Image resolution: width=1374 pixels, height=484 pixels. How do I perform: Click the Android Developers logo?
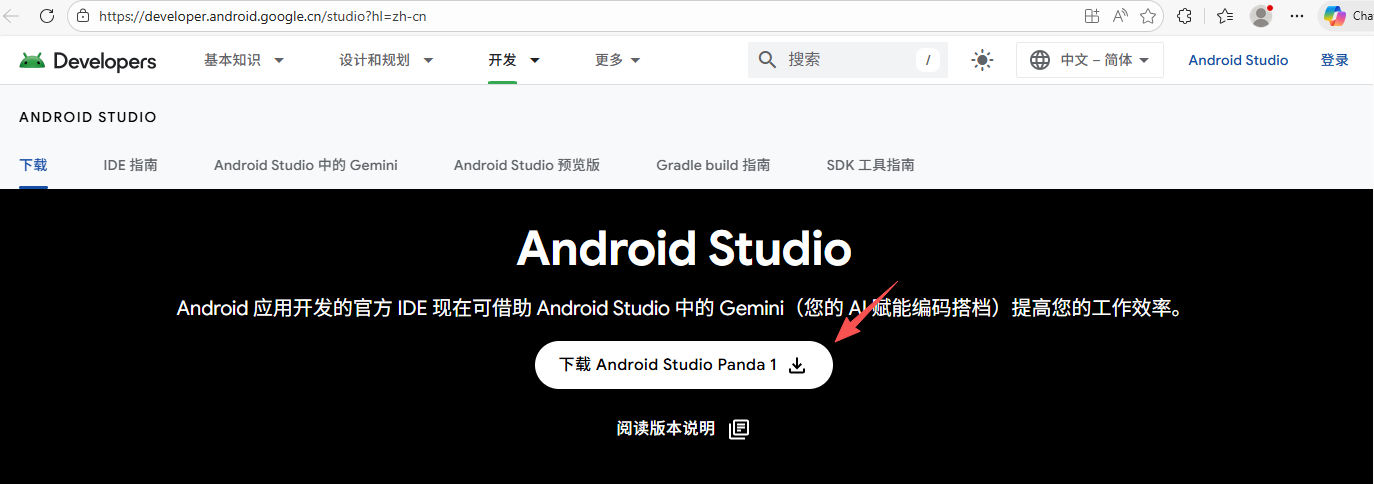[88, 61]
